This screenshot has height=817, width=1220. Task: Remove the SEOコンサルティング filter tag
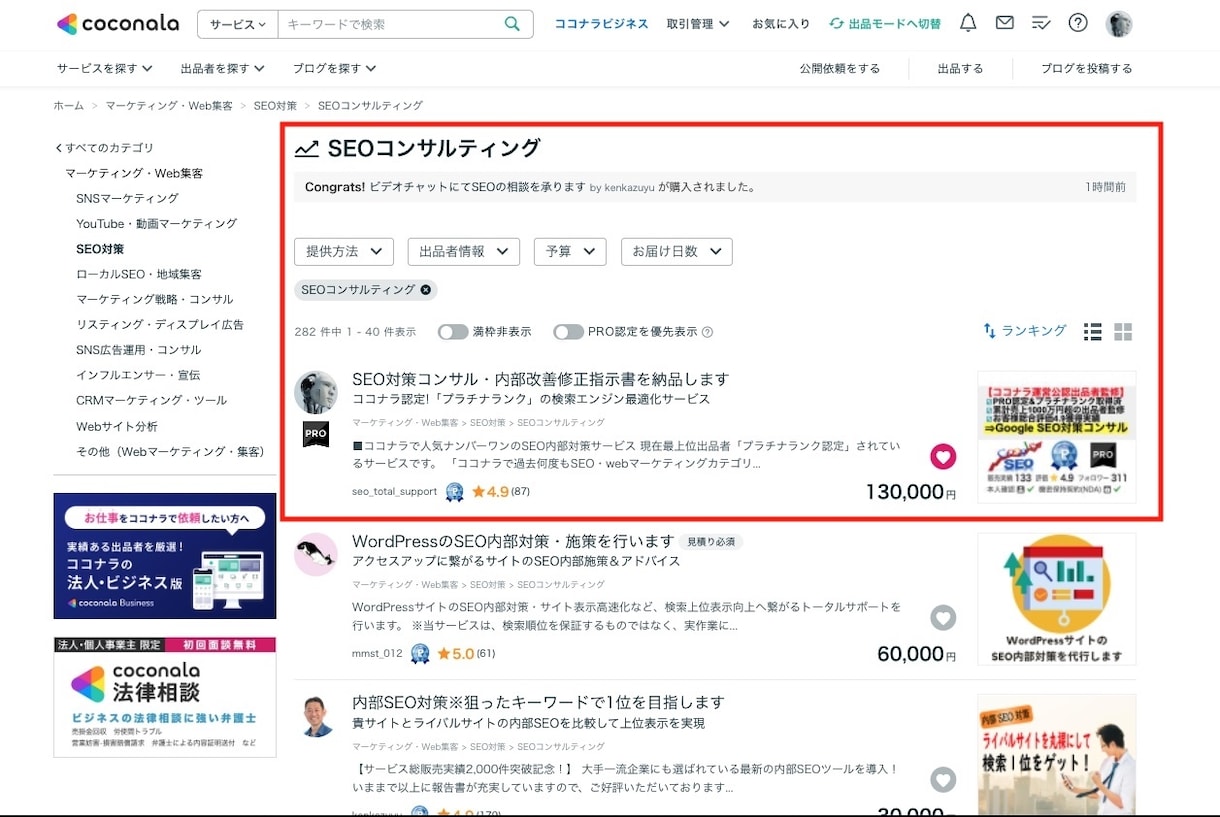click(x=426, y=290)
